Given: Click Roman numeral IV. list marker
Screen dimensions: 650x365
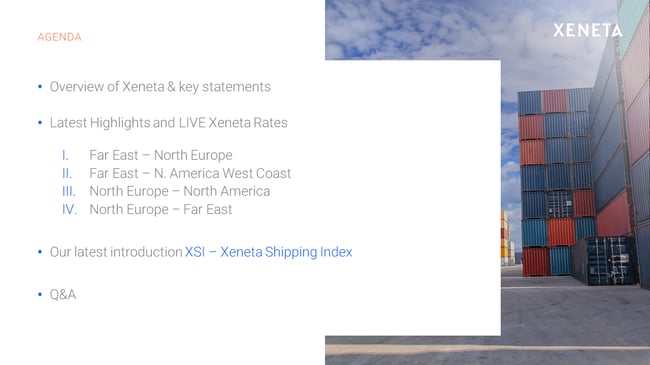Looking at the screenshot, I should click(x=70, y=209).
